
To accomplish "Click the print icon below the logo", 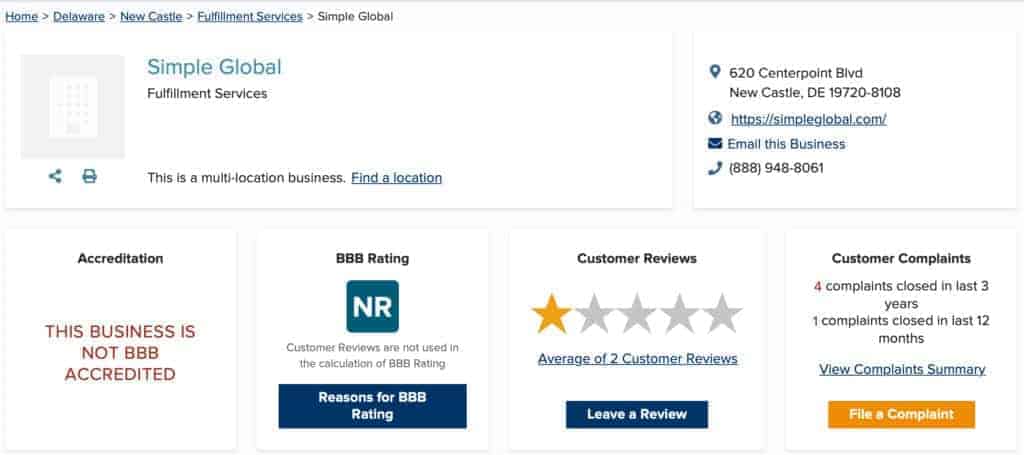I will point(89,176).
